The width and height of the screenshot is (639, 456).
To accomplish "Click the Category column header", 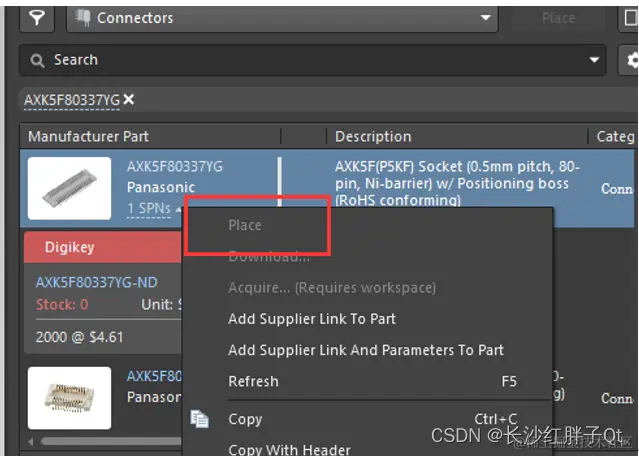I will coord(615,137).
